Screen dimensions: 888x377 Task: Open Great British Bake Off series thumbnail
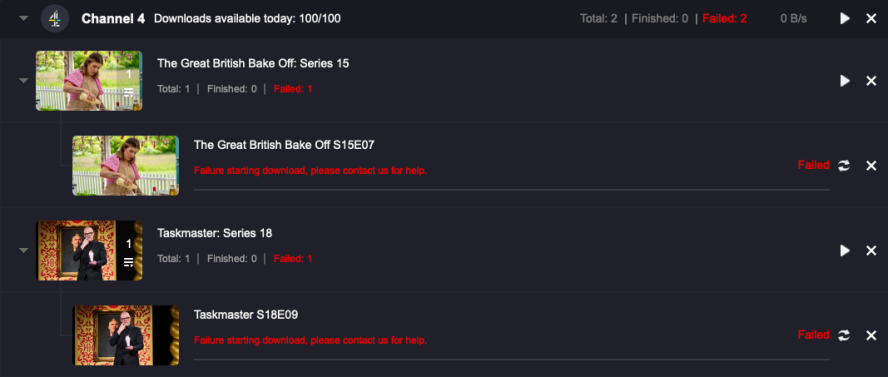pos(89,81)
